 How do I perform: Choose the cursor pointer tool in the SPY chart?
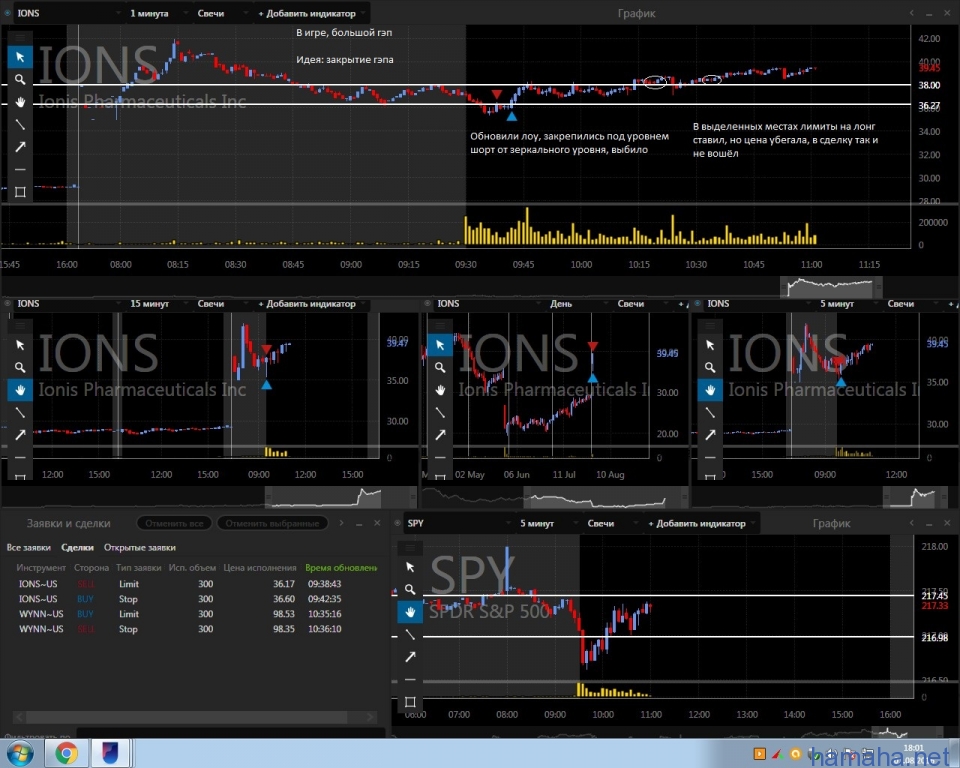click(x=410, y=567)
